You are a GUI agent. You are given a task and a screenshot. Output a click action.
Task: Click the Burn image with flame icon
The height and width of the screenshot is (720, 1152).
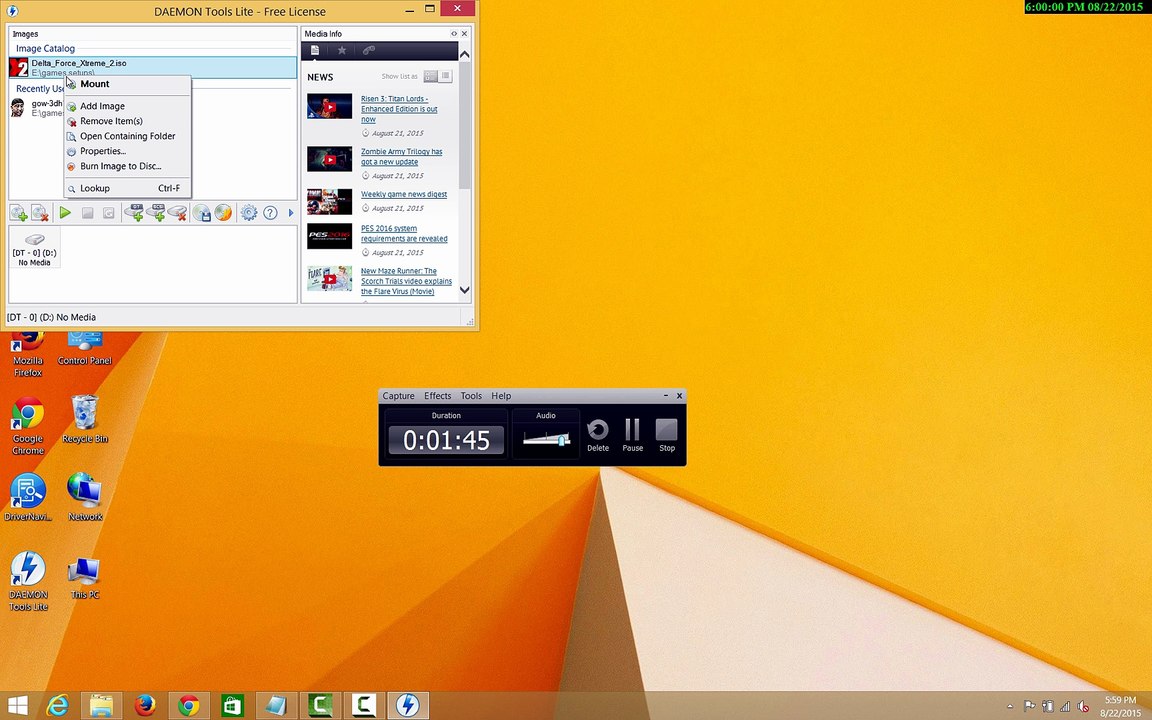(223, 213)
